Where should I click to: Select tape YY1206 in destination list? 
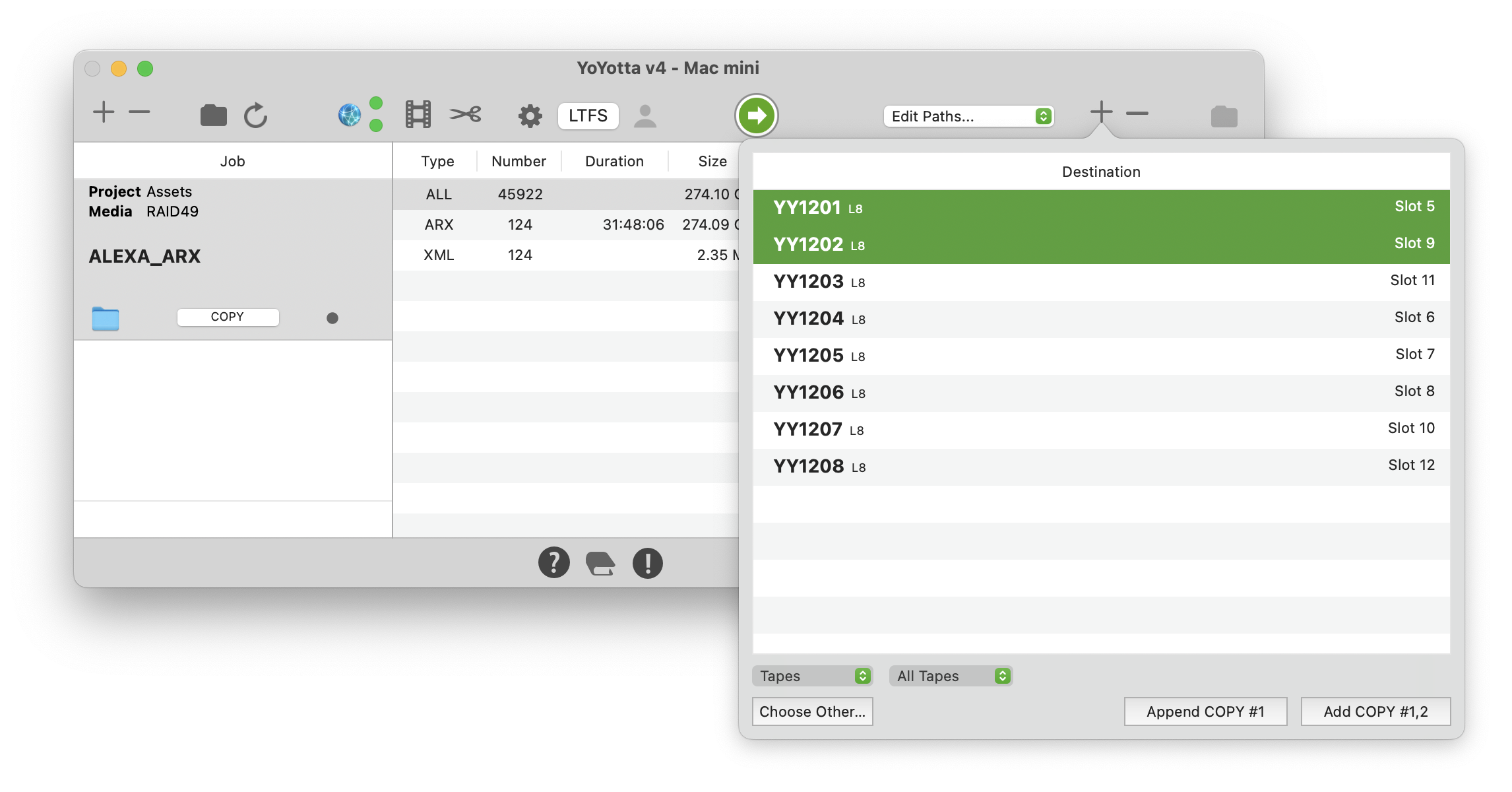click(1100, 393)
